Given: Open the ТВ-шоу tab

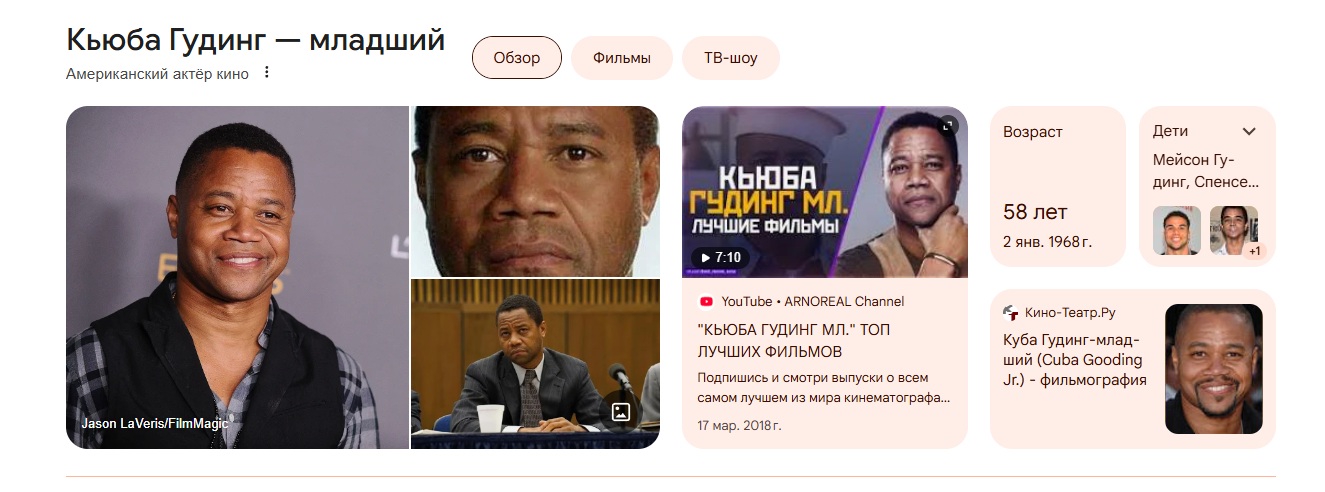Looking at the screenshot, I should coord(730,58).
